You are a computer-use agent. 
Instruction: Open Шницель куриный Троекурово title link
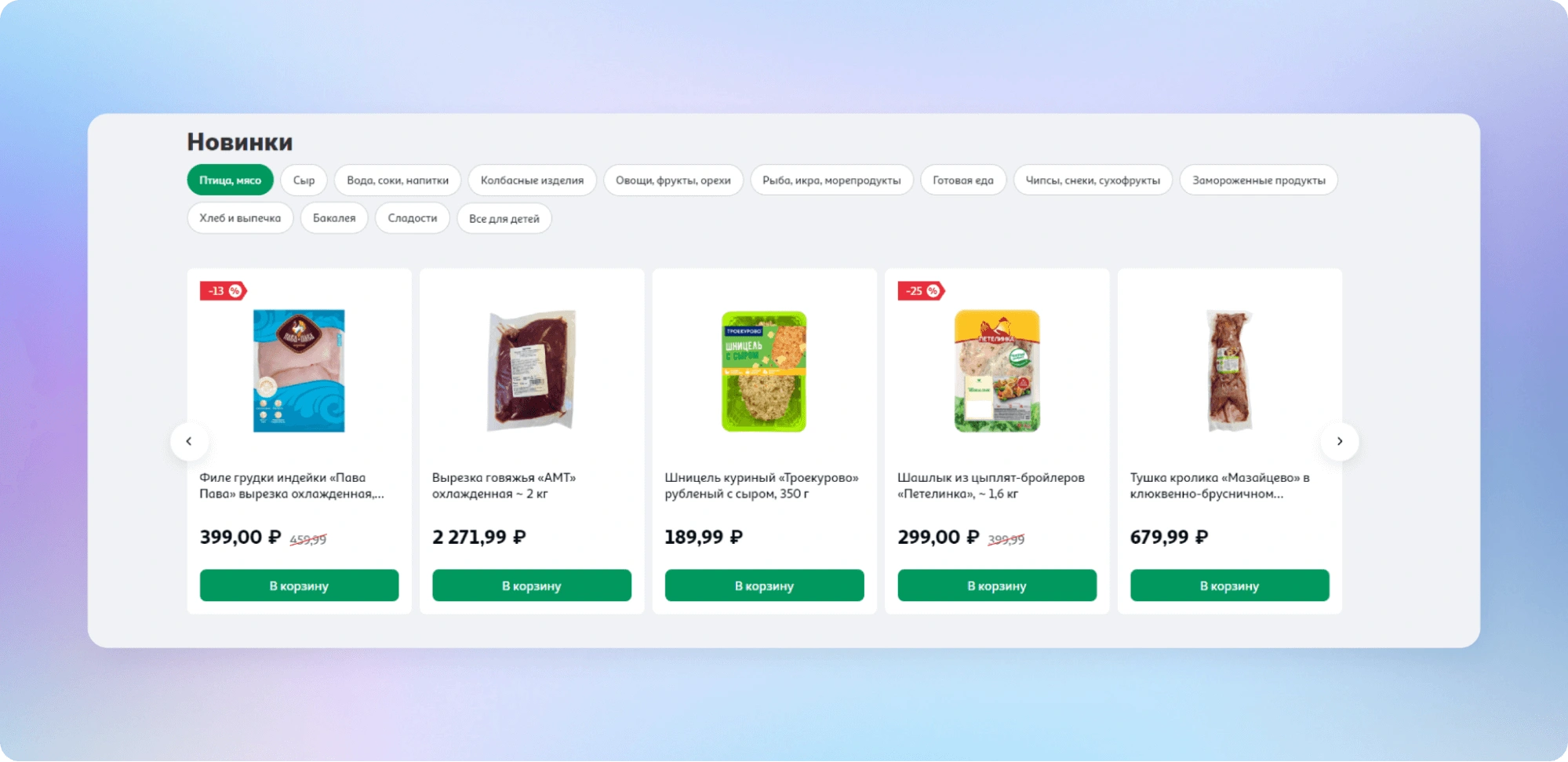coord(762,486)
